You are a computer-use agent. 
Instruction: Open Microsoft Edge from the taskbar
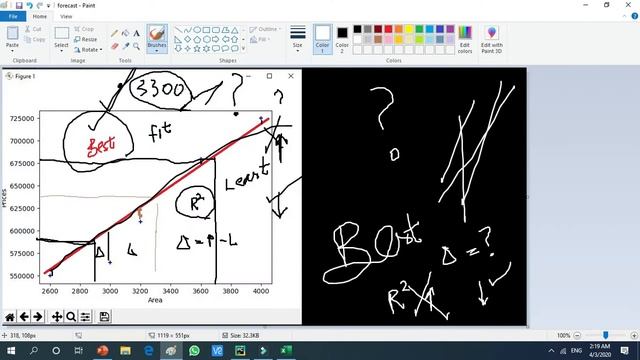(x=149, y=351)
